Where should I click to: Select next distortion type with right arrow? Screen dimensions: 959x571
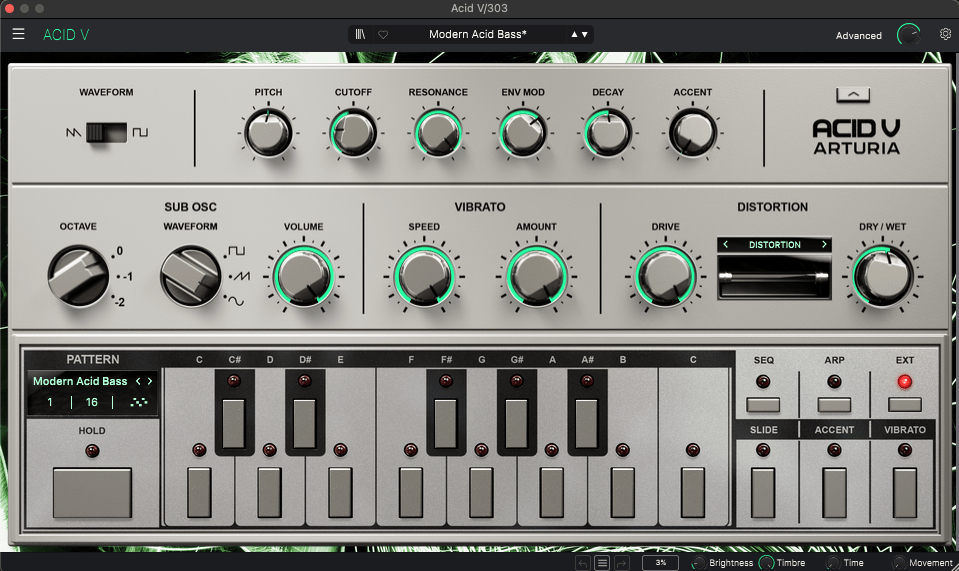click(x=824, y=245)
